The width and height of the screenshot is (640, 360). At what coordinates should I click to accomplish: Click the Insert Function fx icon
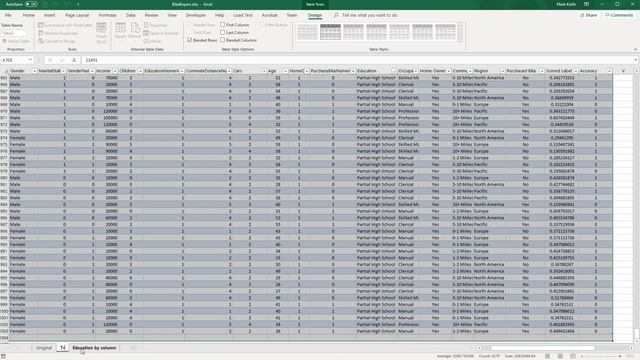74,60
